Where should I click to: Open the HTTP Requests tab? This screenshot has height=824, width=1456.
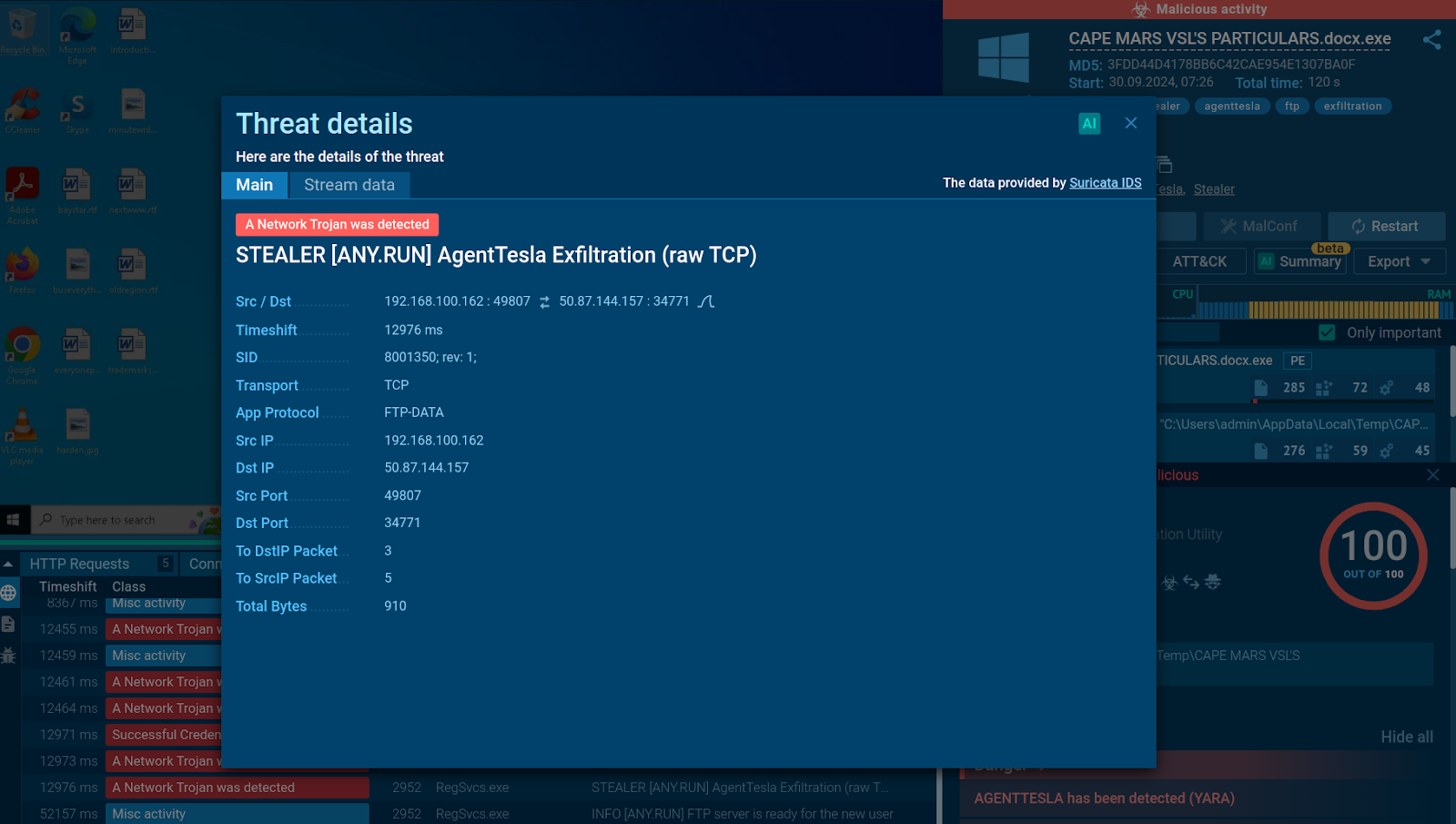coord(100,565)
